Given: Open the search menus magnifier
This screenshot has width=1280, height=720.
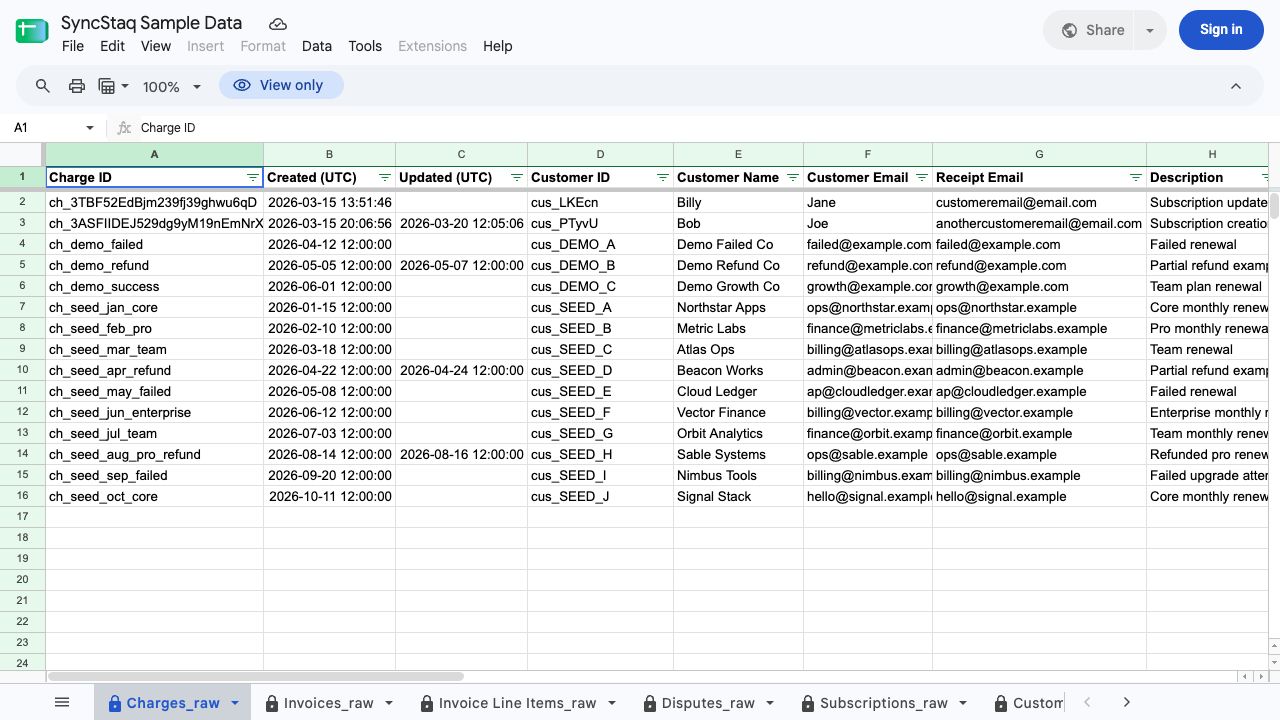Looking at the screenshot, I should (x=42, y=86).
